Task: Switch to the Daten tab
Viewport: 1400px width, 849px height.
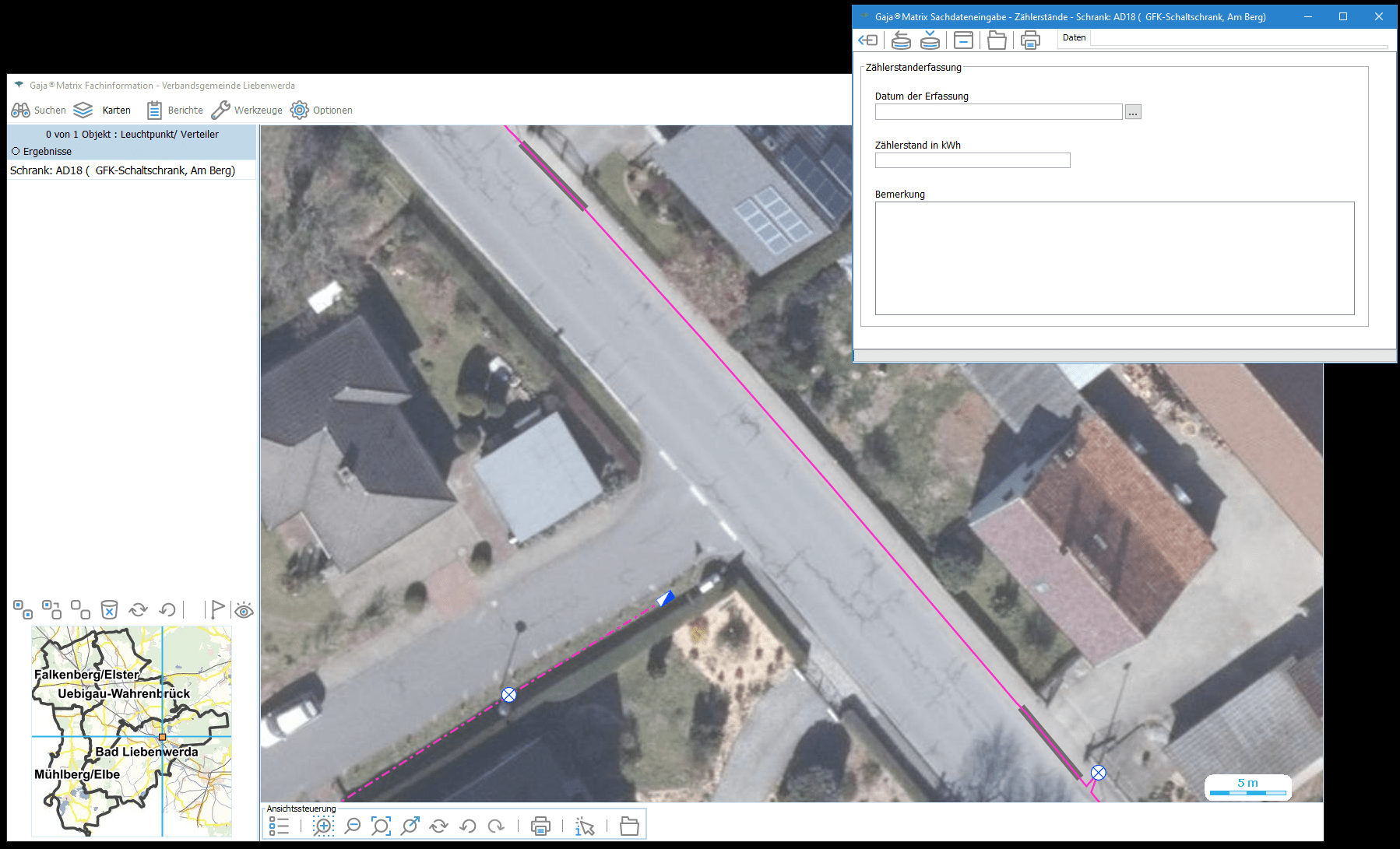Action: click(1074, 37)
